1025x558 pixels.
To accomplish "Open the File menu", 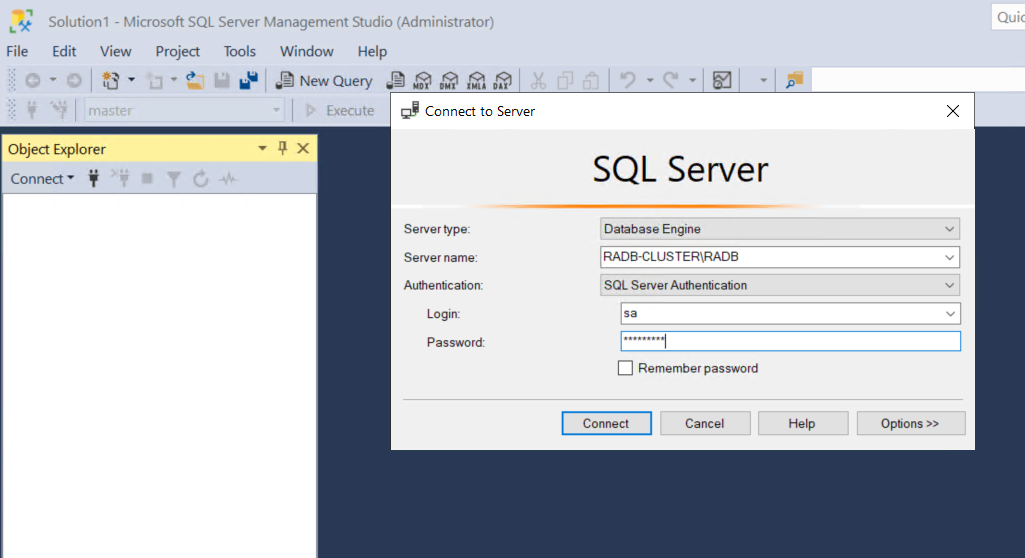I will pyautogui.click(x=17, y=51).
